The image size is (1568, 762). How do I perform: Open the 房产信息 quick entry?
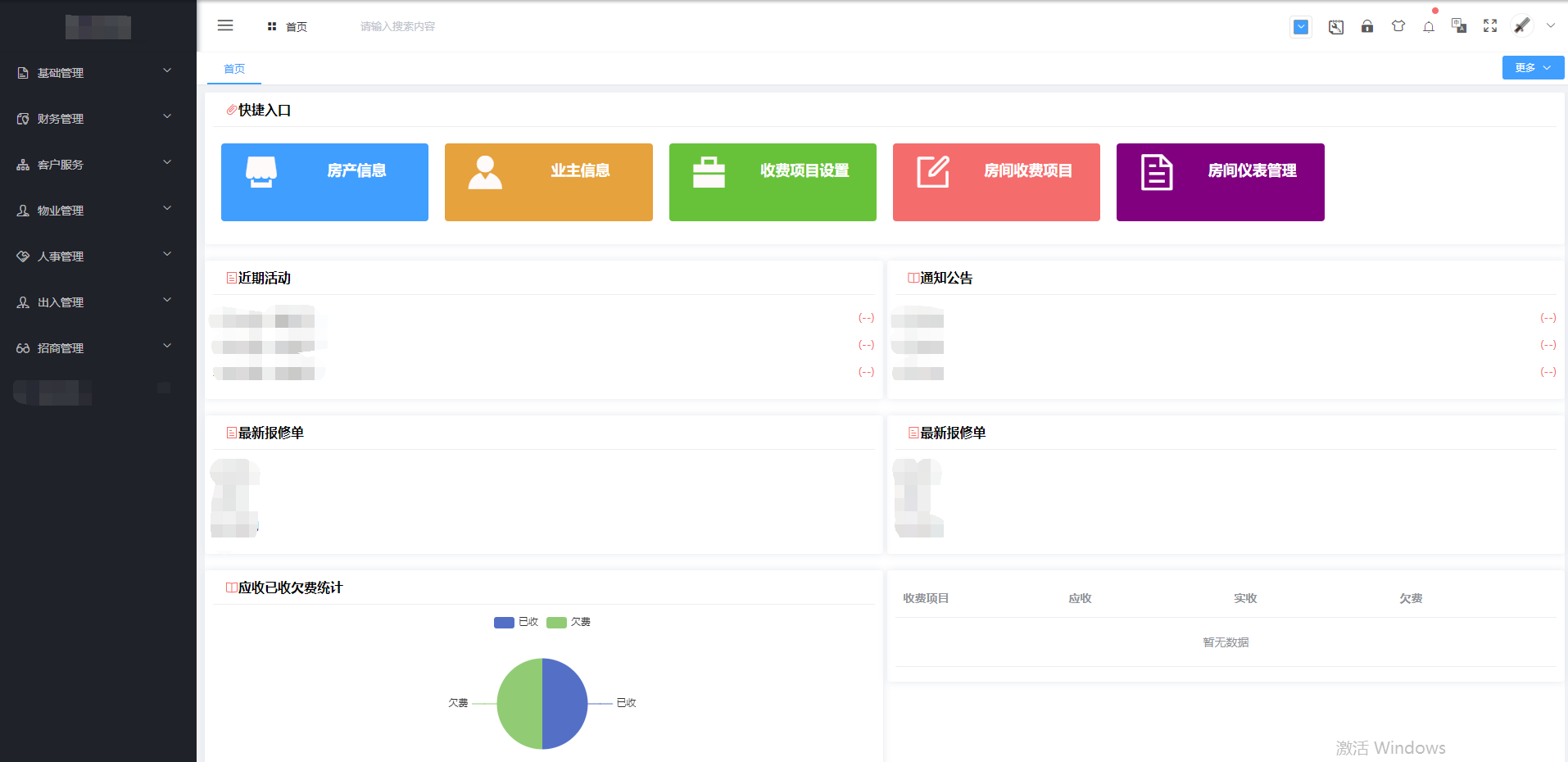[x=324, y=182]
